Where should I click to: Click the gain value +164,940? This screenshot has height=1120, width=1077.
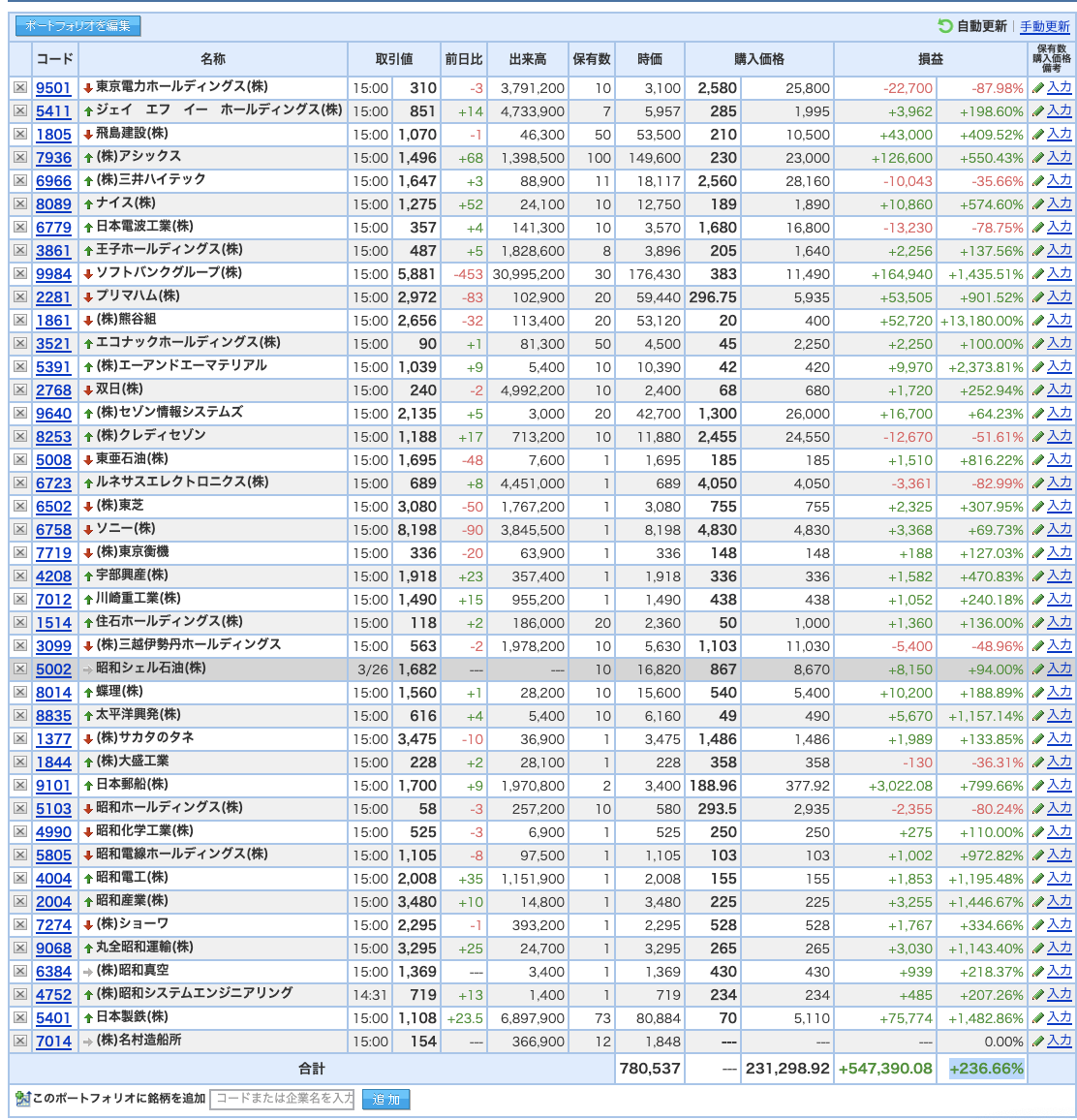(x=902, y=274)
